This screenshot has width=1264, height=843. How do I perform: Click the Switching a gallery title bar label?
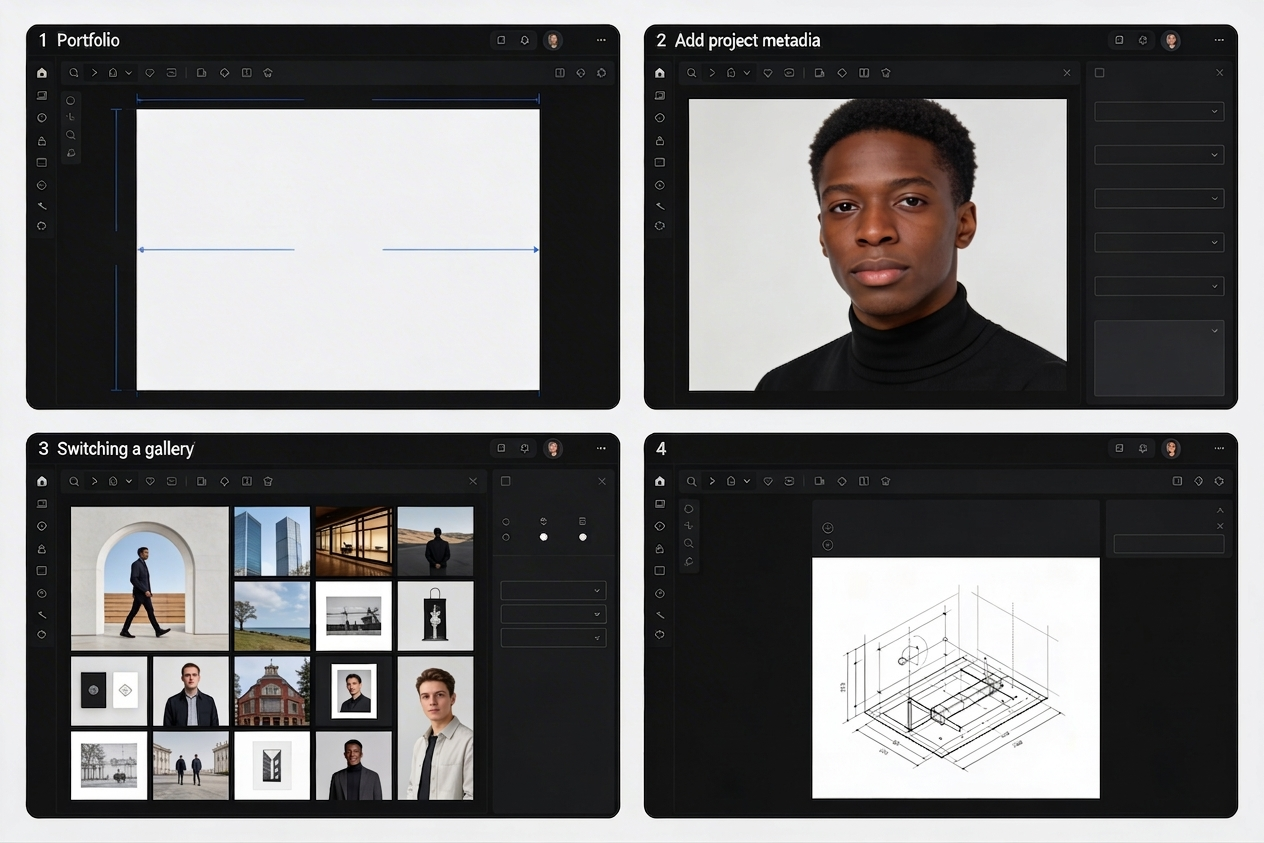tap(126, 449)
